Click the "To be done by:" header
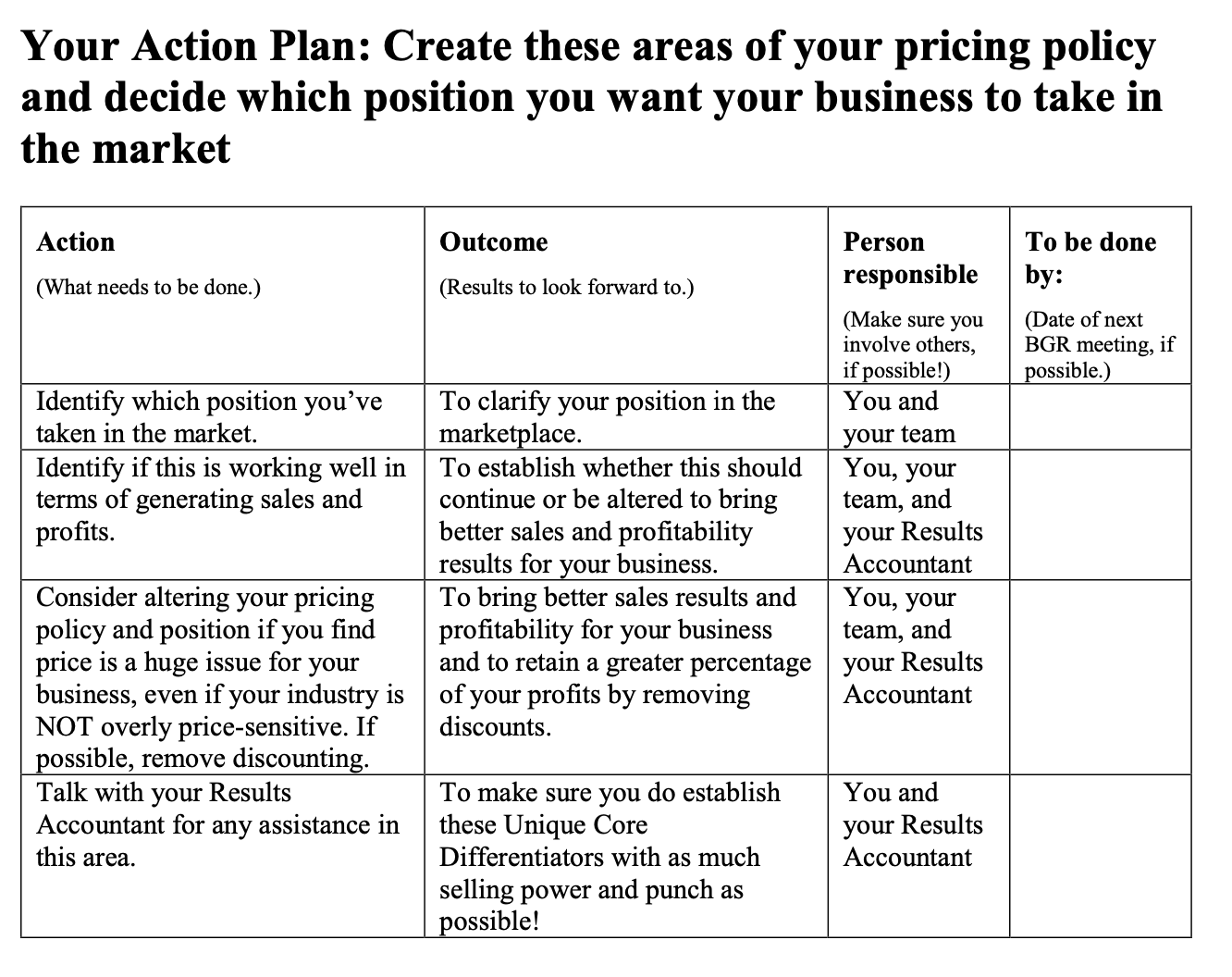Viewport: 1232px width, 977px height. 1090,258
